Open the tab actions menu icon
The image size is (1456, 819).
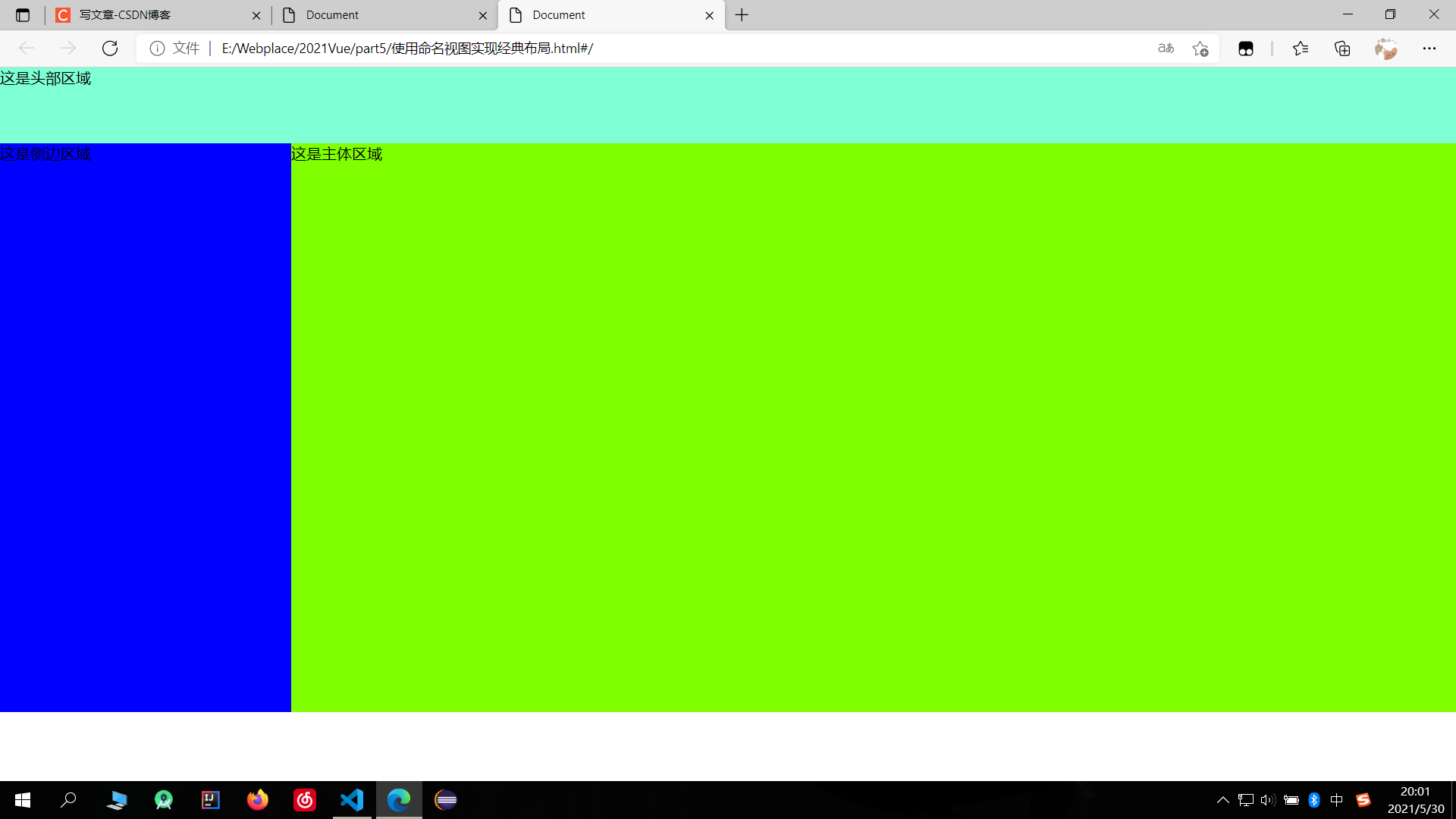point(23,15)
